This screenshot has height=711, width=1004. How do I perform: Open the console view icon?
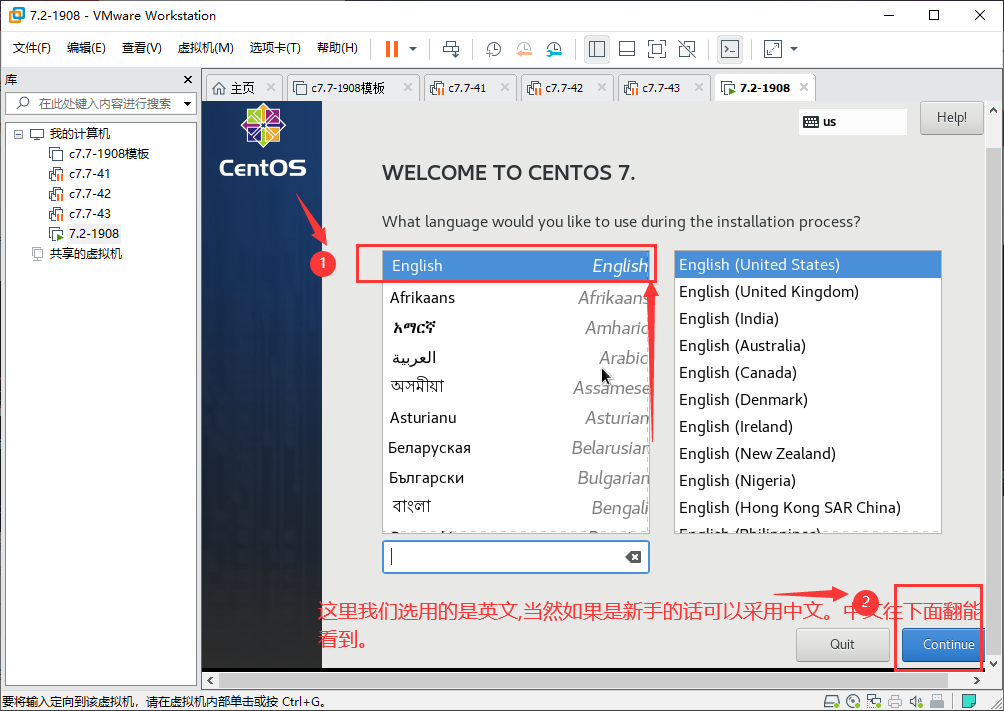click(730, 49)
